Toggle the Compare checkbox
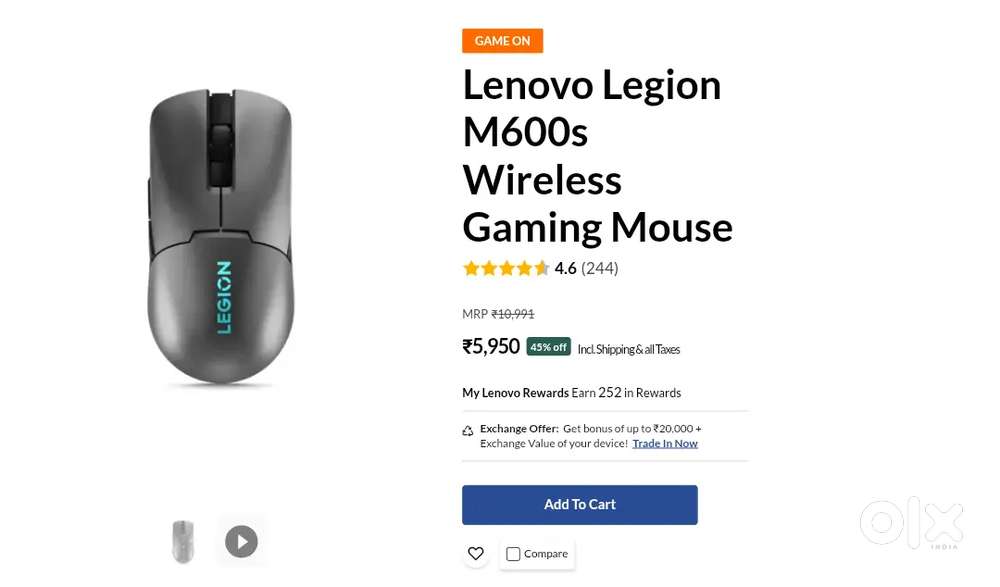The height and width of the screenshot is (587, 1000). click(513, 553)
